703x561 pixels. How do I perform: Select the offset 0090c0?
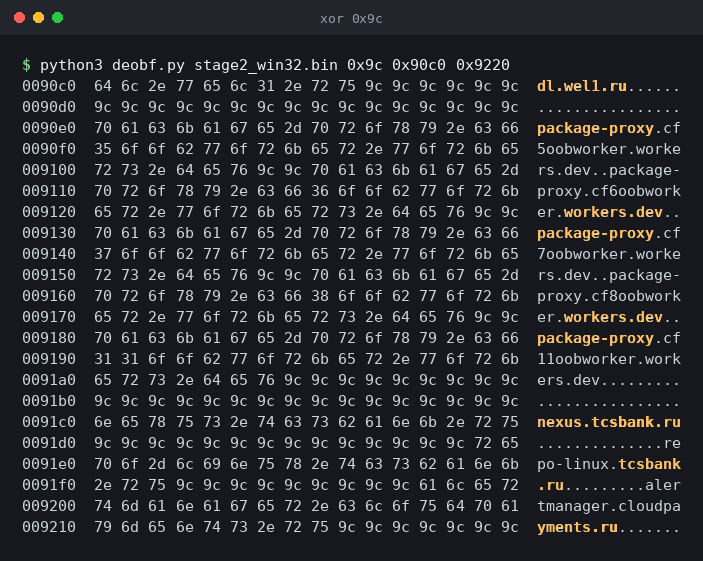[49, 86]
